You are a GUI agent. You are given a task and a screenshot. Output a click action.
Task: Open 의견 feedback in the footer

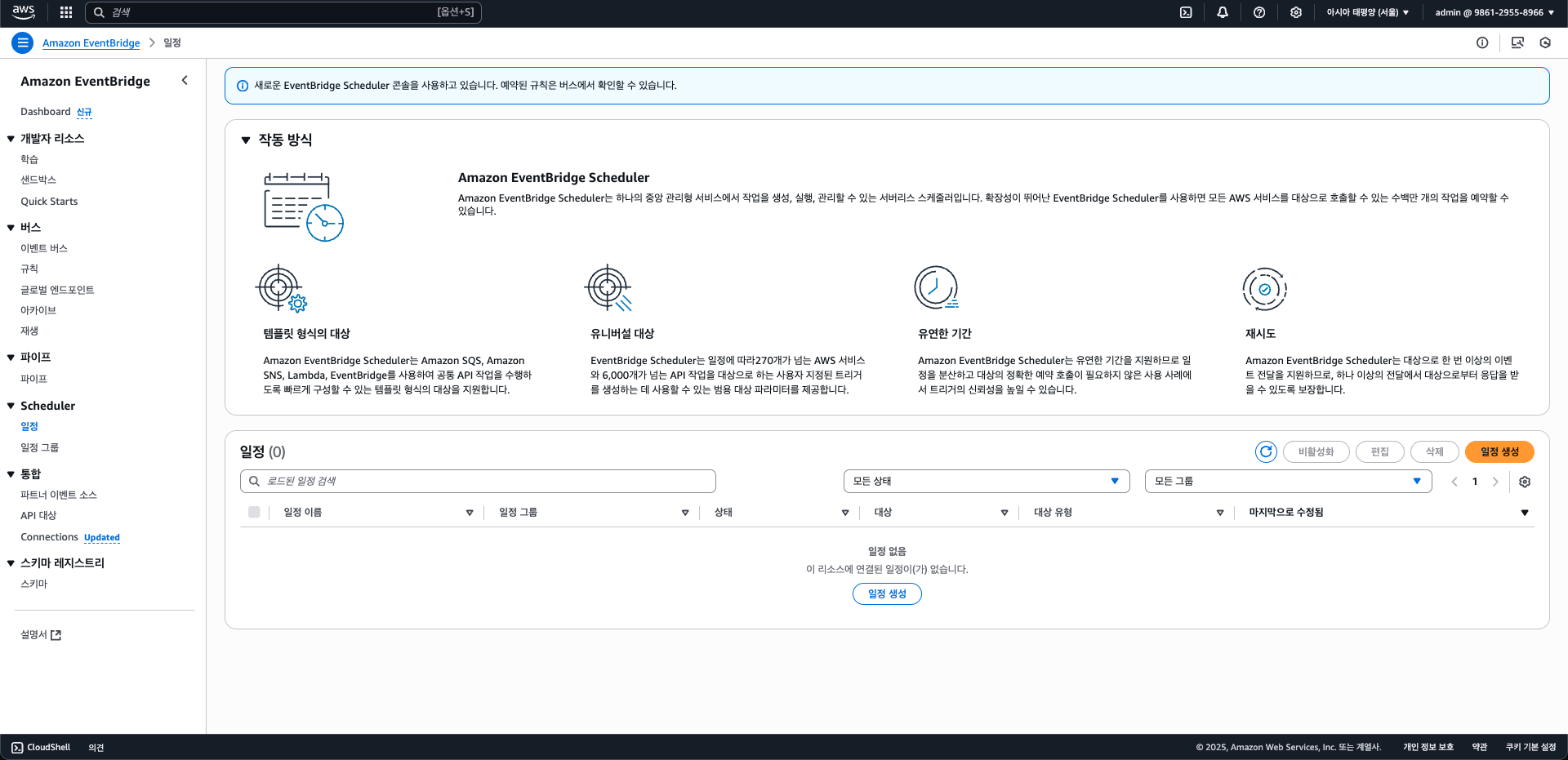(96, 748)
